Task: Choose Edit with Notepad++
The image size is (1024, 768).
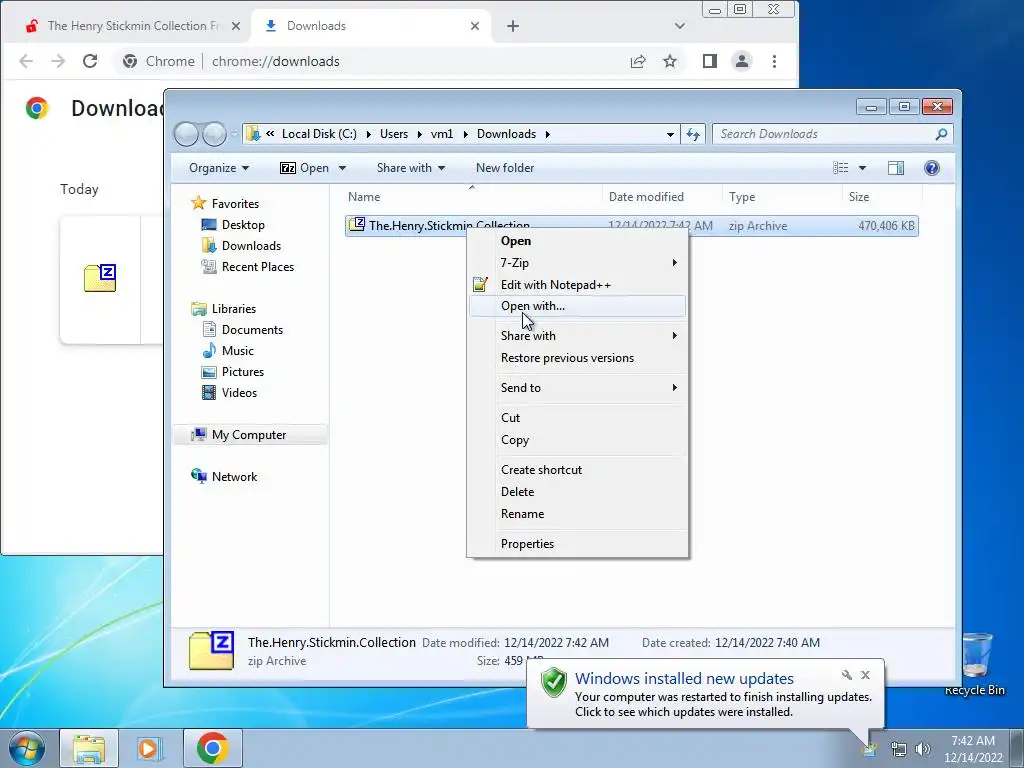Action: 577,285
